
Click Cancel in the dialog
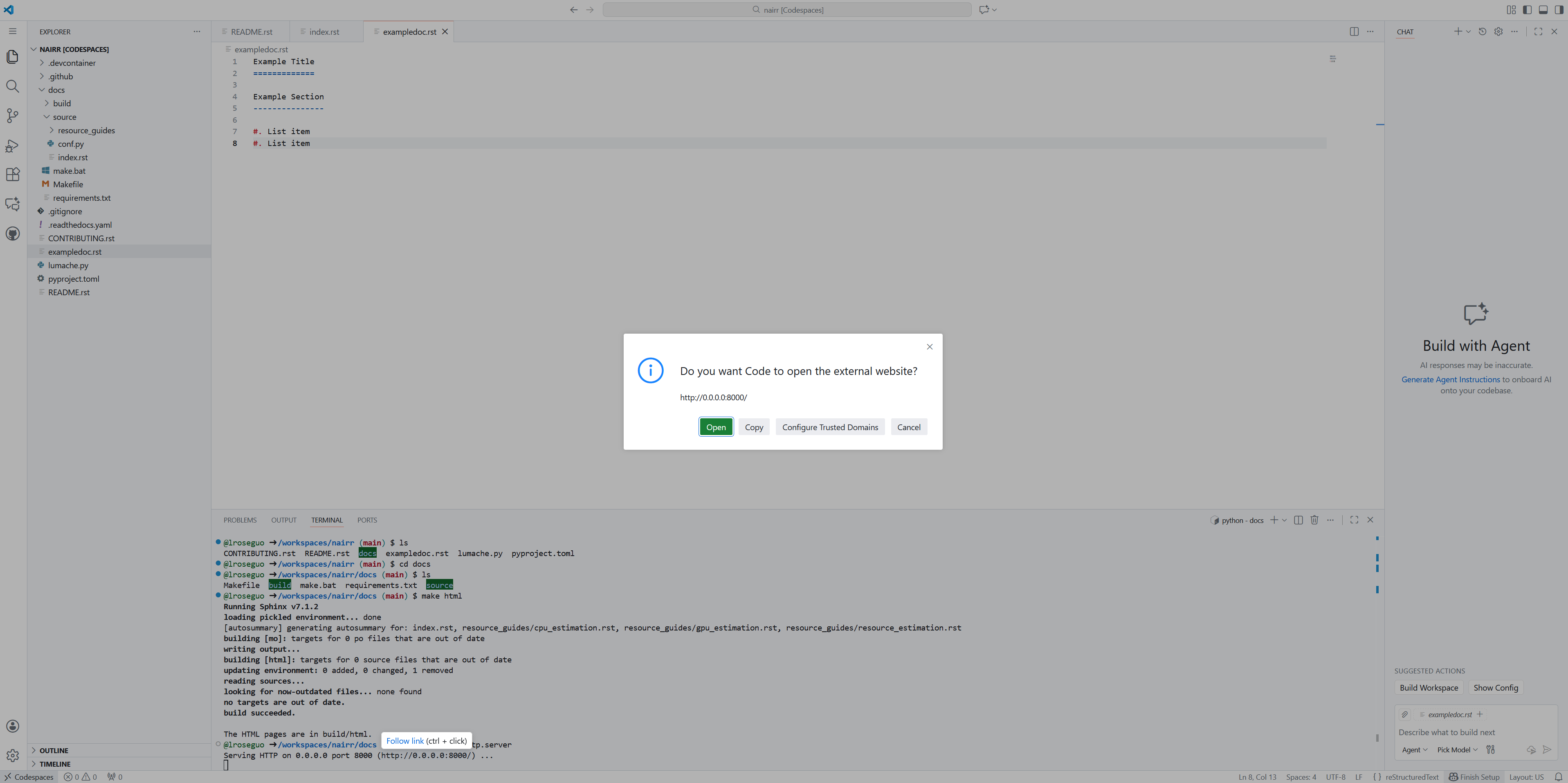908,427
